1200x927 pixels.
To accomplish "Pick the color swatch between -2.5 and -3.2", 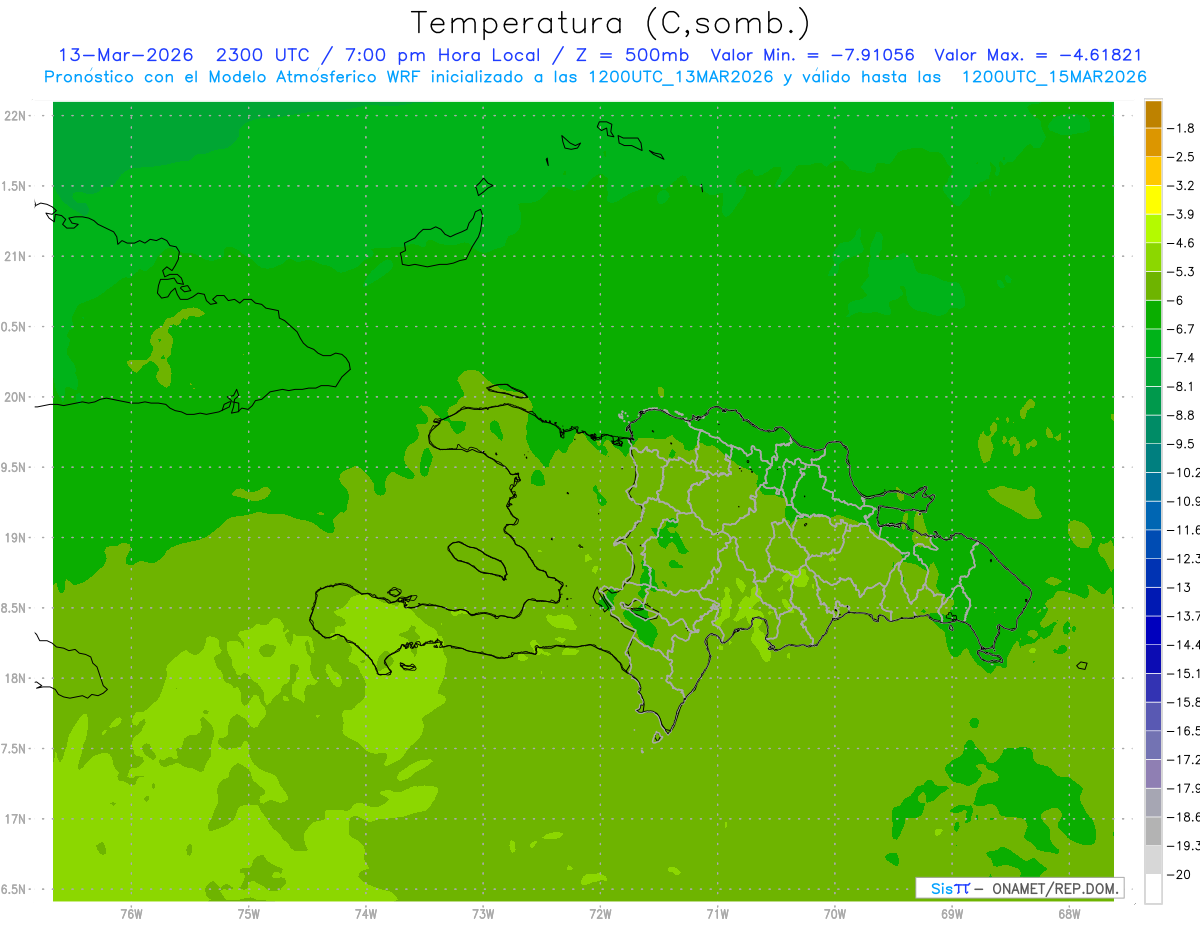I will [1153, 171].
